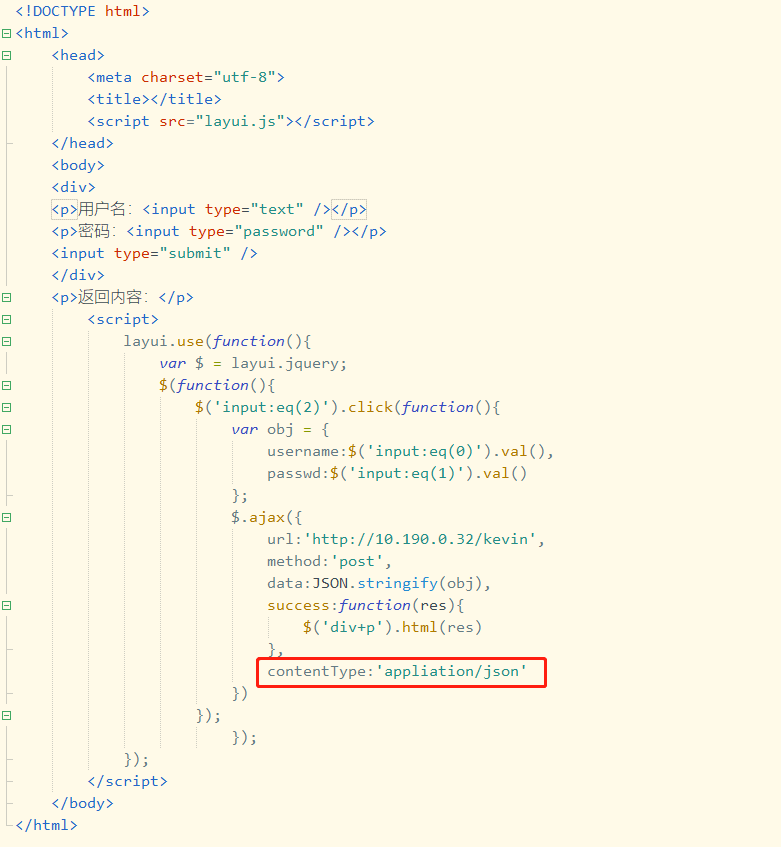The width and height of the screenshot is (781, 847).
Task: Click the passwd:$('input:eq(1)').val() line
Action: pyautogui.click(x=397, y=474)
